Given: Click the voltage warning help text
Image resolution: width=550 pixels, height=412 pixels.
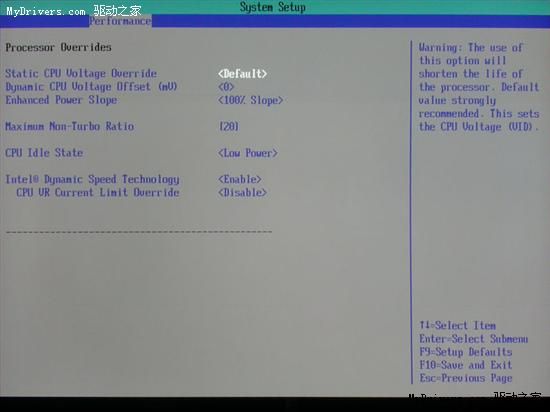Looking at the screenshot, I should click(479, 87).
